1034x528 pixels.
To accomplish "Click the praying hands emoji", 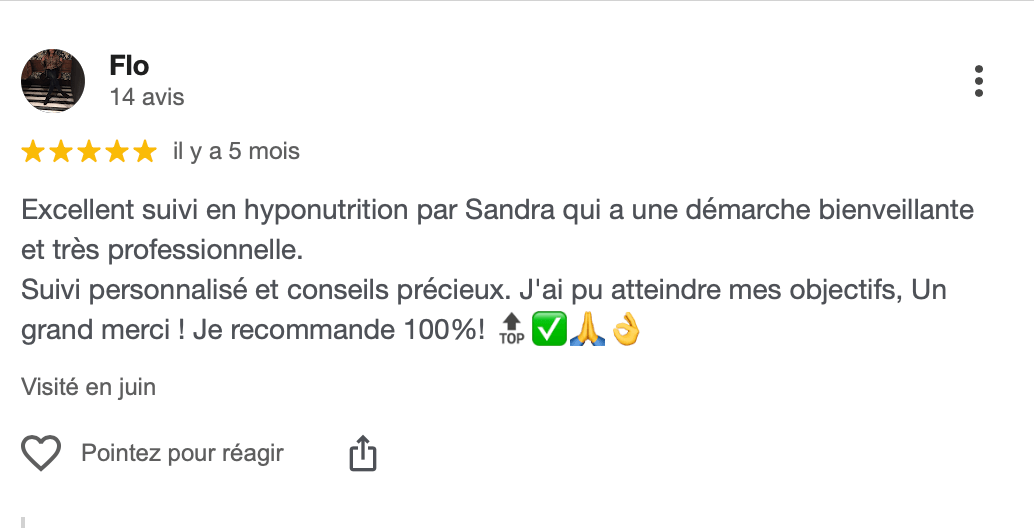I will pos(585,330).
